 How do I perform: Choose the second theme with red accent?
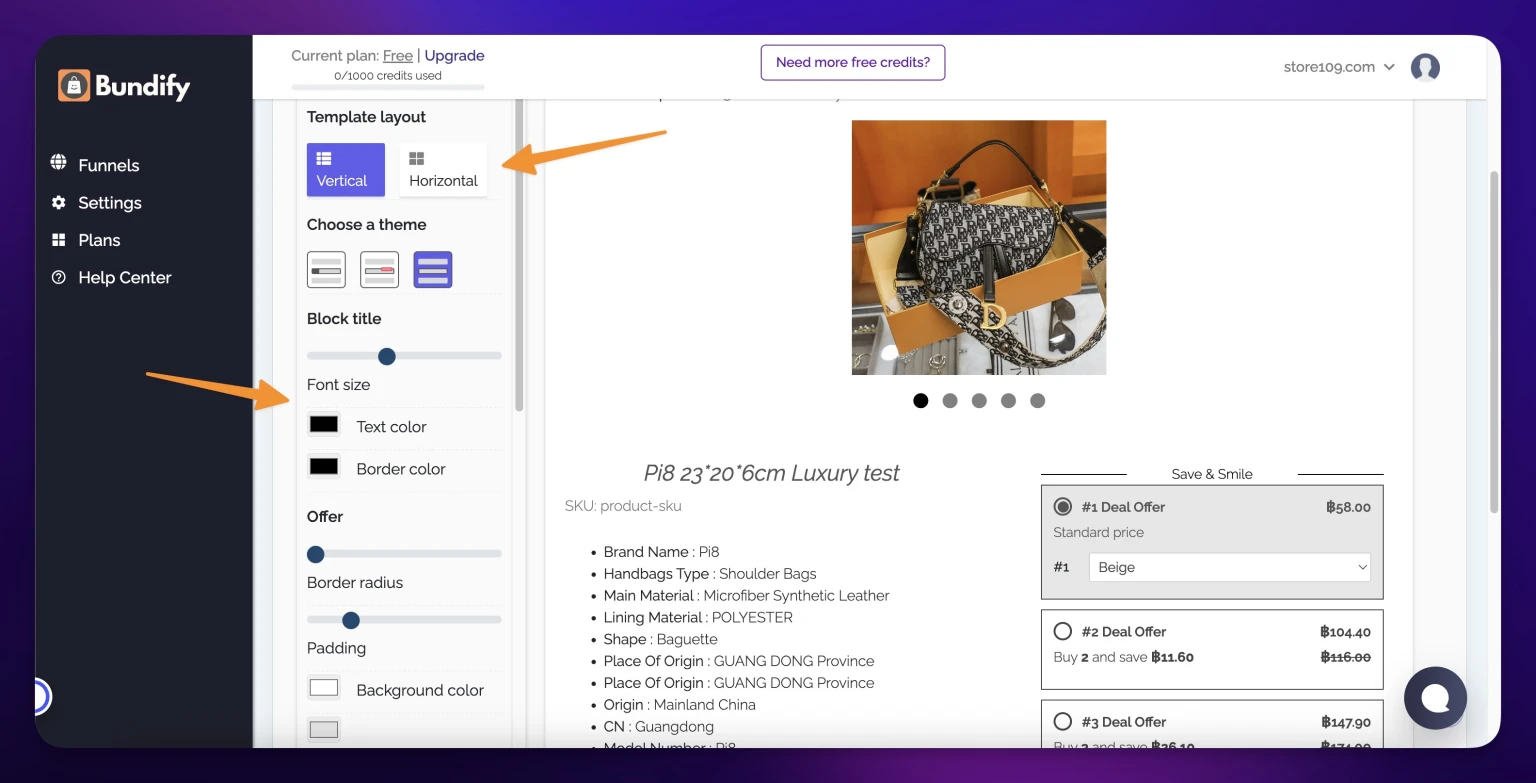[380, 270]
